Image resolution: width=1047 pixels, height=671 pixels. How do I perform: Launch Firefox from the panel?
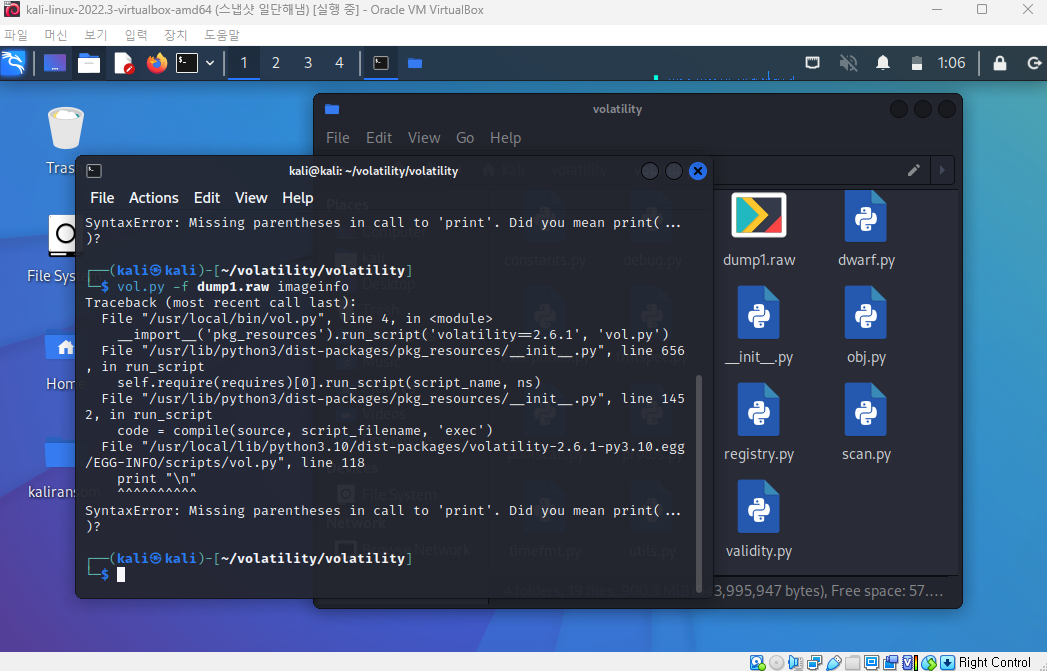click(x=157, y=63)
